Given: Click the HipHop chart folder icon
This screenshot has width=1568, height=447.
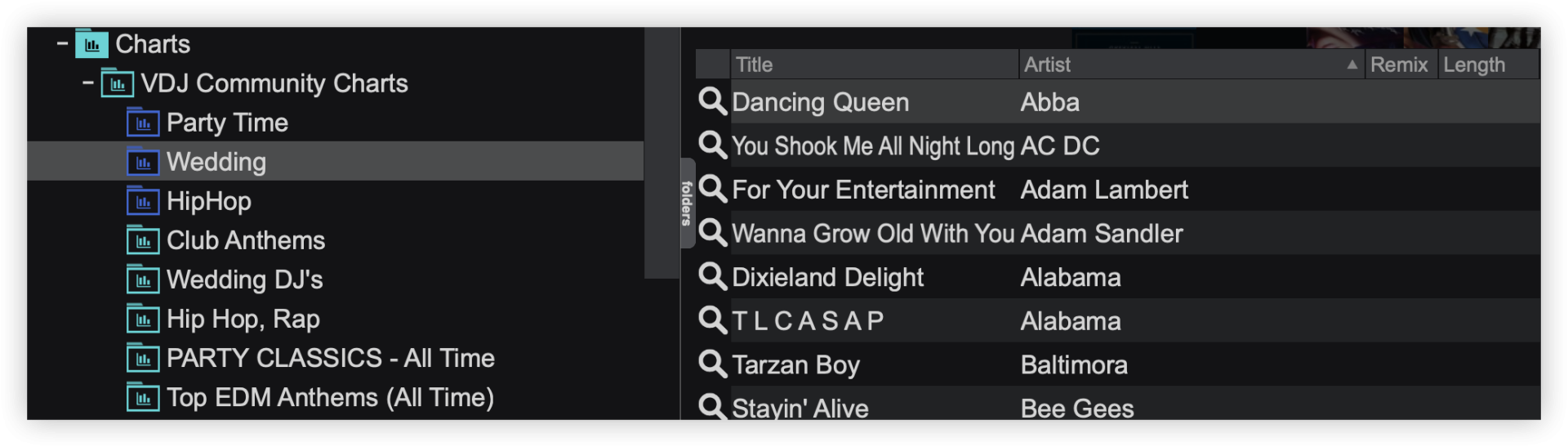Looking at the screenshot, I should click(143, 201).
